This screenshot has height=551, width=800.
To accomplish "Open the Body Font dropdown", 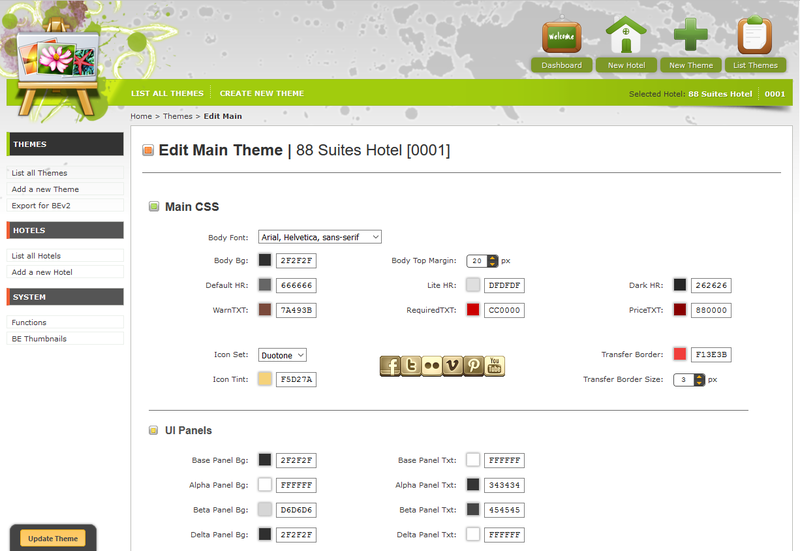I will pos(320,237).
